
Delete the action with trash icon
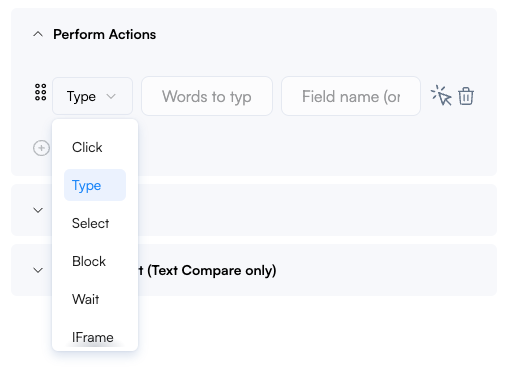[x=466, y=96]
